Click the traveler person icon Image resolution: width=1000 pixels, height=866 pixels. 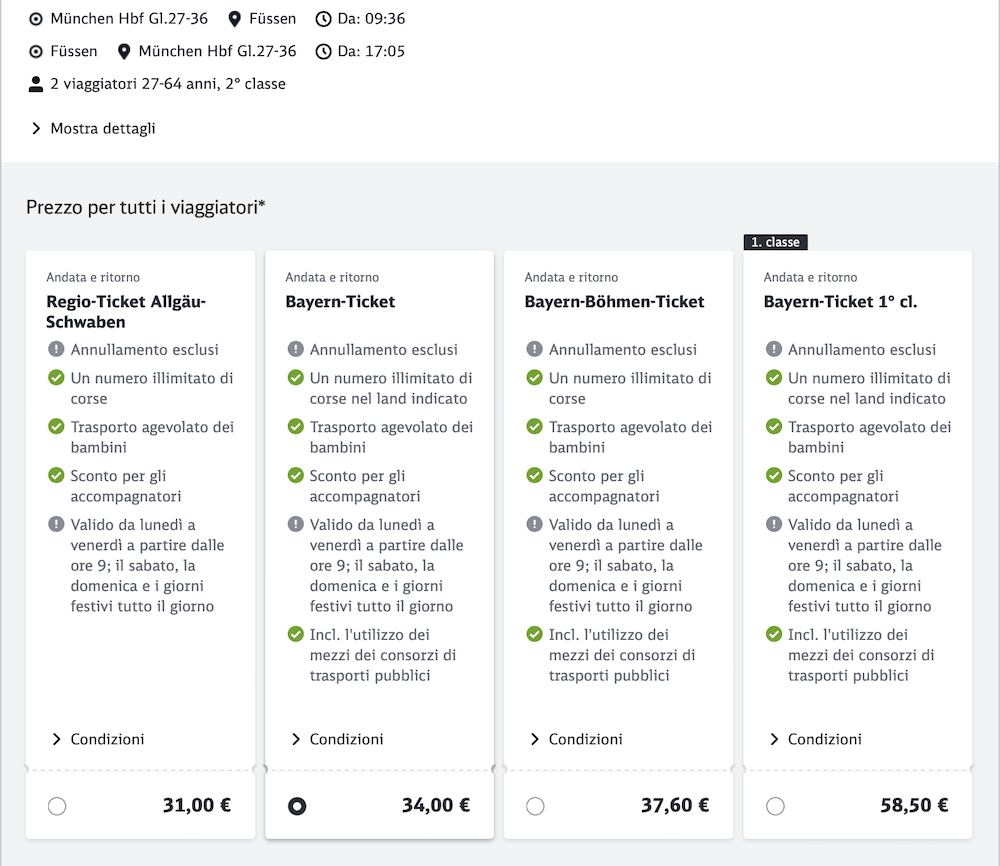tap(36, 84)
